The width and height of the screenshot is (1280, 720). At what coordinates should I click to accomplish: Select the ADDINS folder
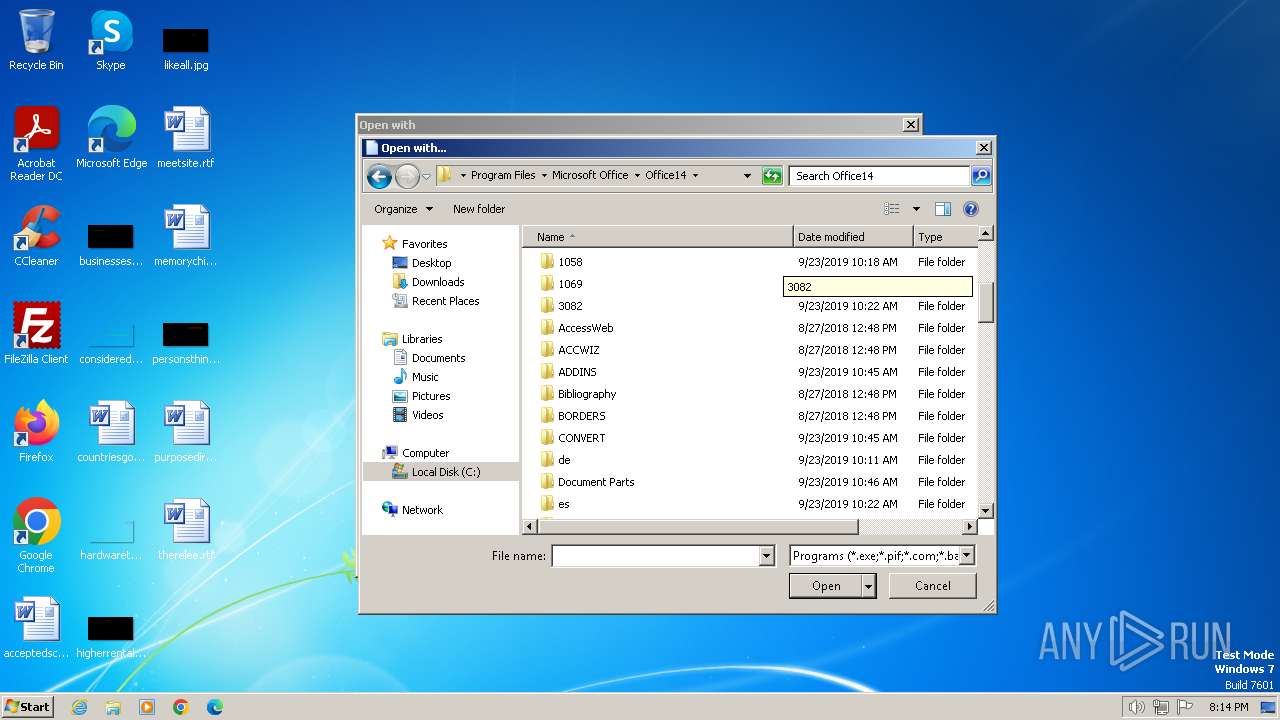[x=577, y=372]
